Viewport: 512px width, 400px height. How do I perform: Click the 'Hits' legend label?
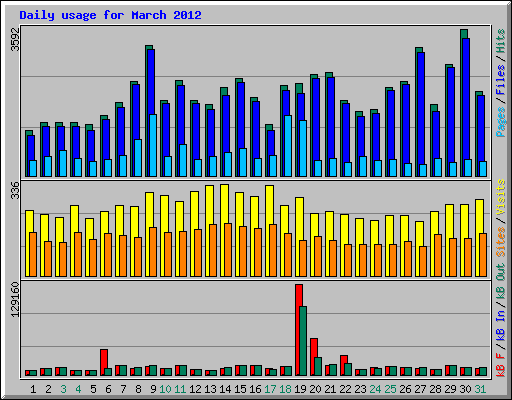pos(501,41)
